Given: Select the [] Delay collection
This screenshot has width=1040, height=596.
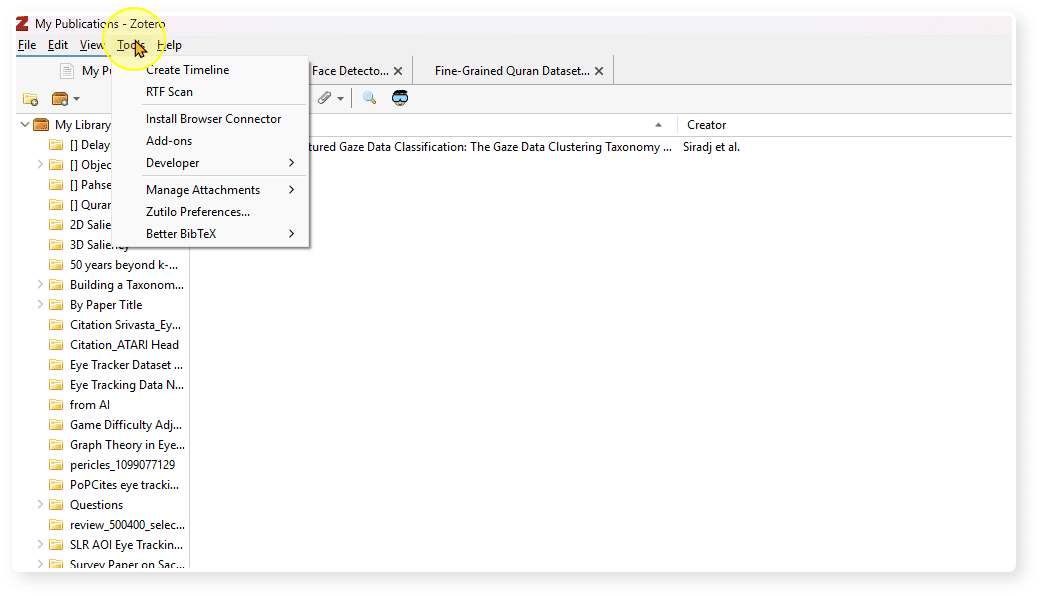Looking at the screenshot, I should 90,145.
